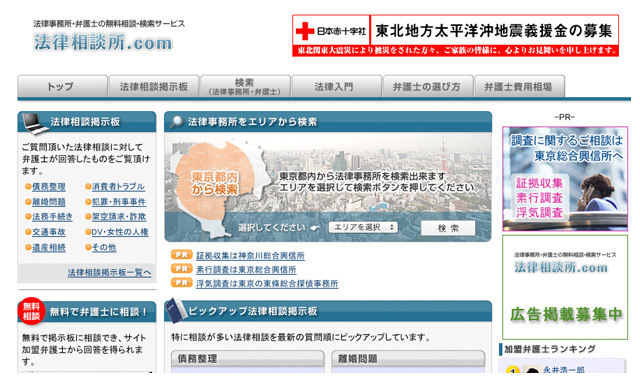The image size is (640, 382).
Task: Click the Japanese Red Cross banner icon
Action: (x=305, y=31)
